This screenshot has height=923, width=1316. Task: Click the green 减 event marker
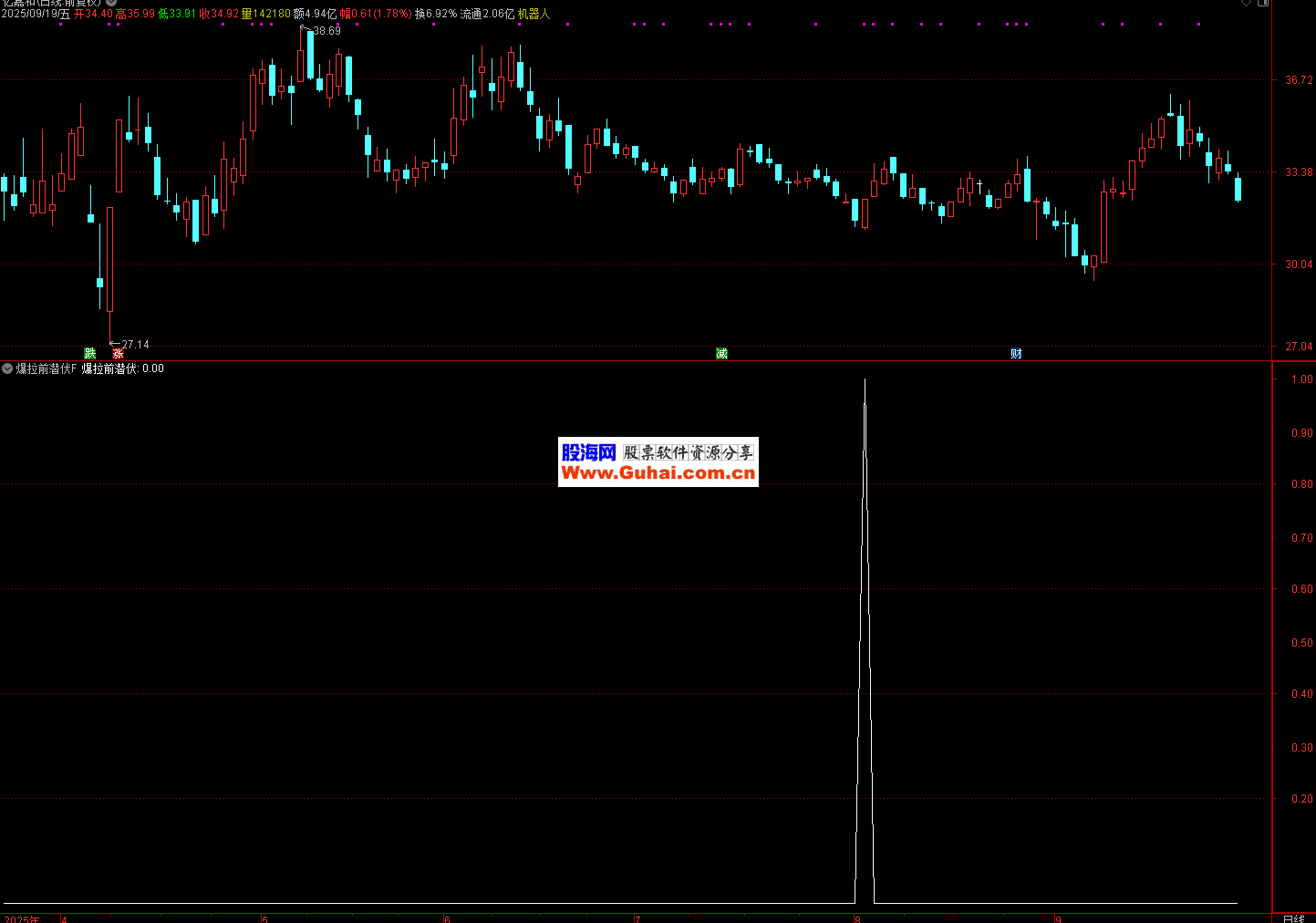click(721, 354)
